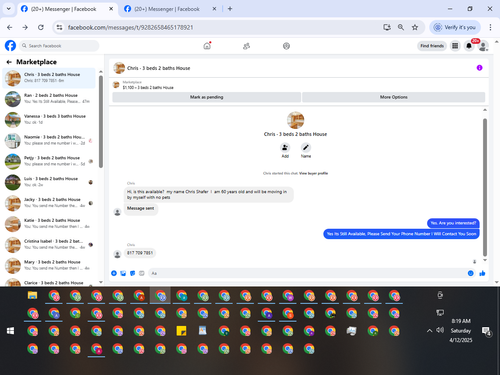
Task: Bookmark this page with the star icon
Action: [415, 27]
